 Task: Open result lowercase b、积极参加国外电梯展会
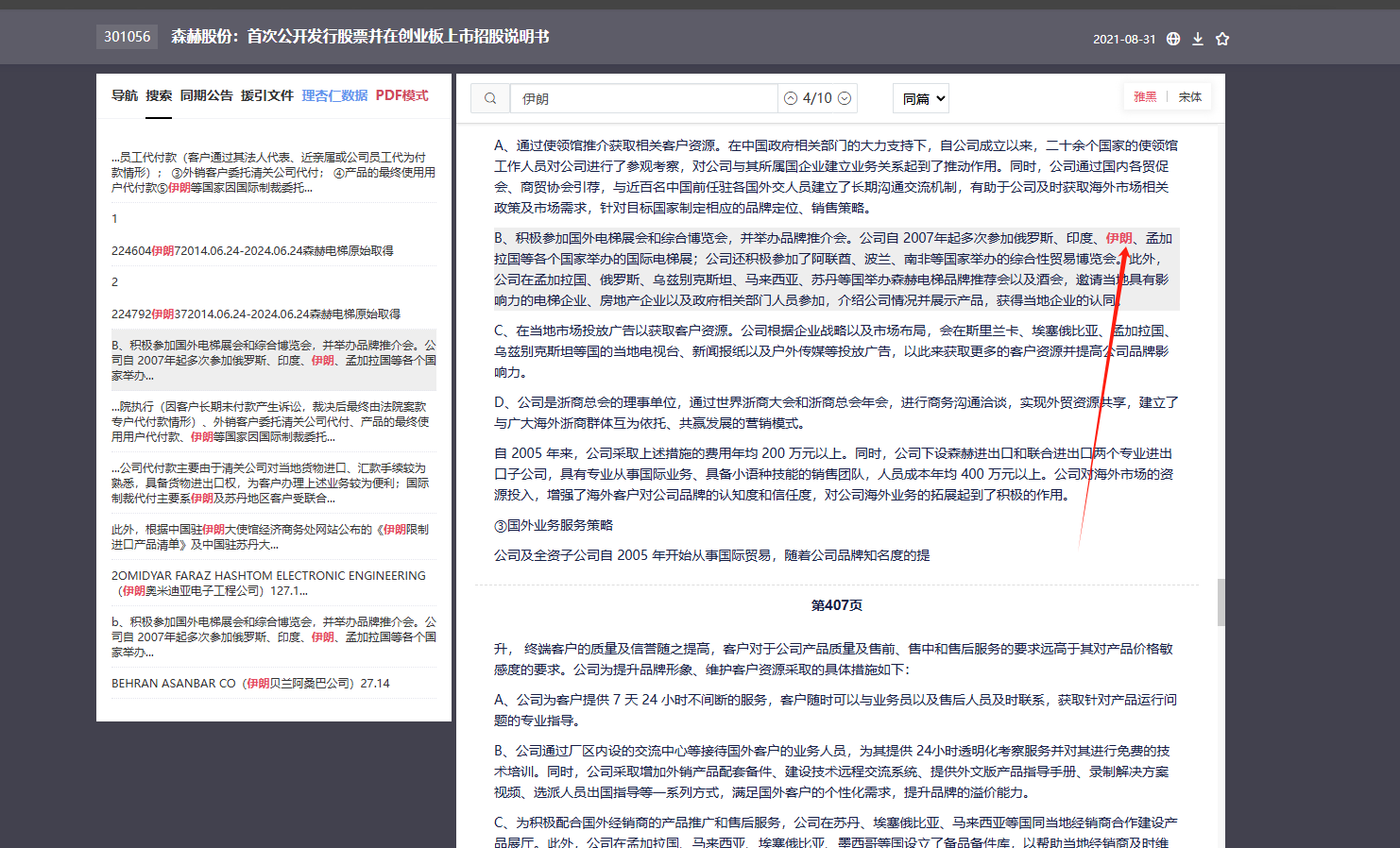pyautogui.click(x=274, y=636)
